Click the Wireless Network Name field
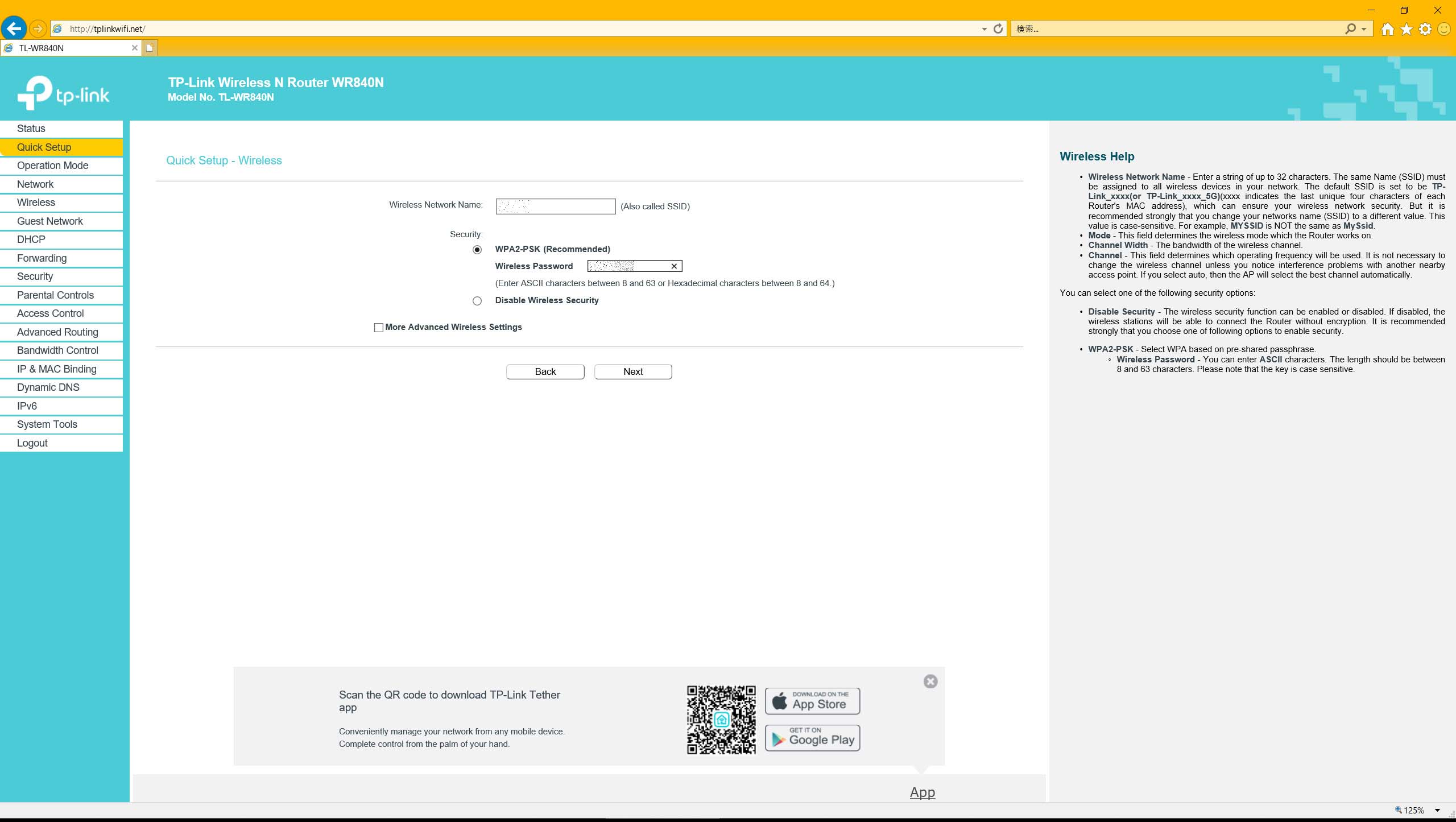The width and height of the screenshot is (1456, 822). coord(556,206)
